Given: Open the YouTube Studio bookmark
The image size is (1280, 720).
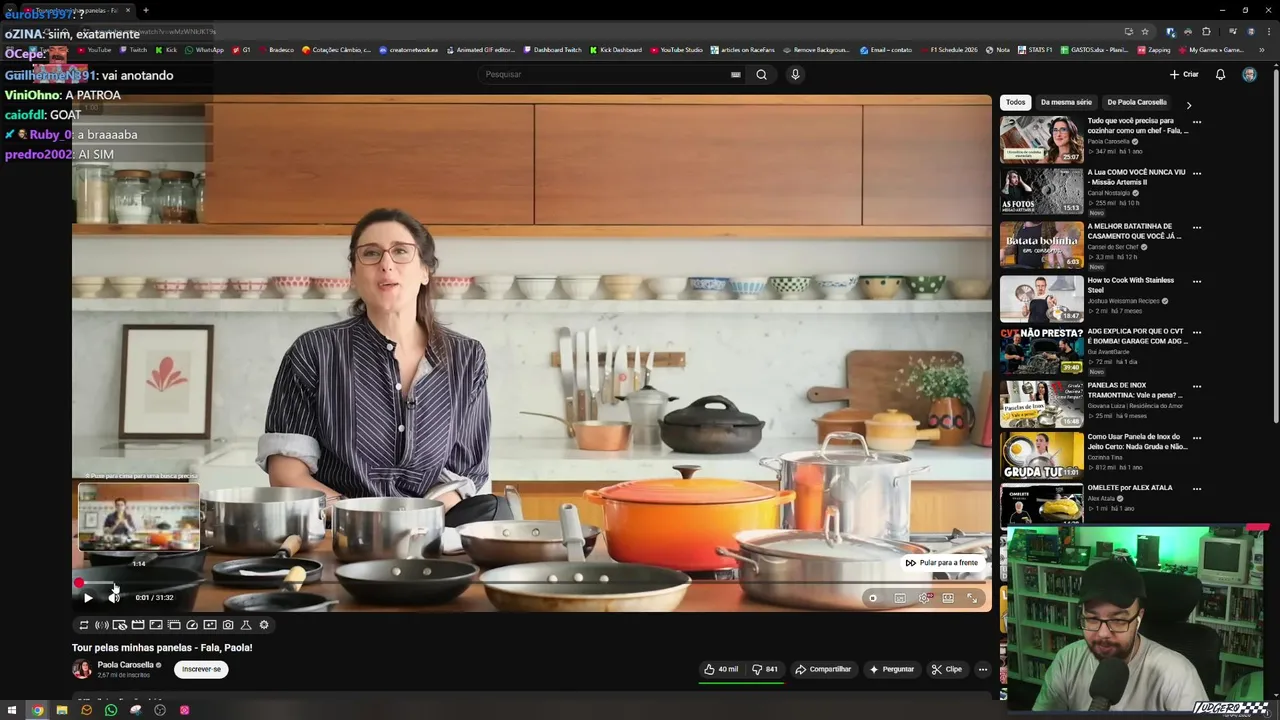Looking at the screenshot, I should click(676, 50).
